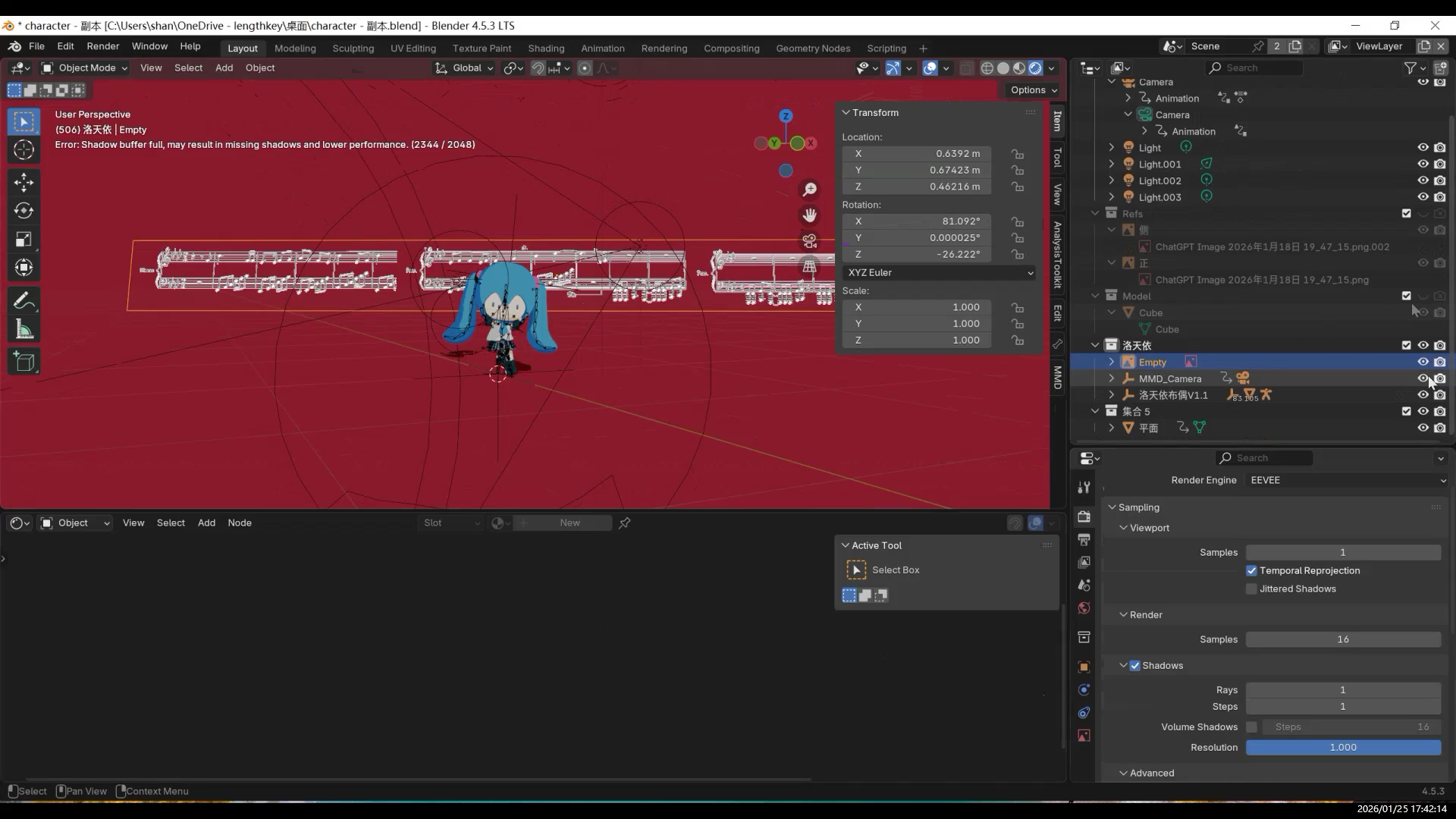Adjust the shadow Resolution slider
Viewport: 1456px width, 819px height.
click(x=1343, y=747)
